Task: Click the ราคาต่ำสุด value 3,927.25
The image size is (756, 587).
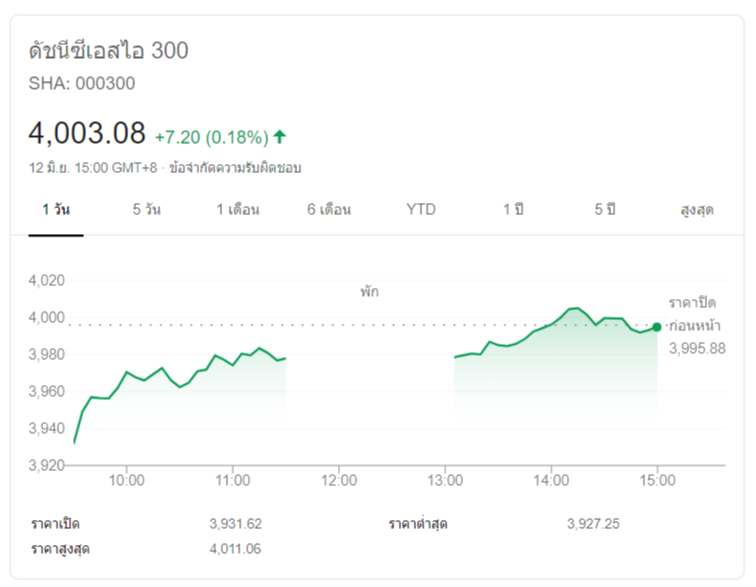Action: point(592,524)
